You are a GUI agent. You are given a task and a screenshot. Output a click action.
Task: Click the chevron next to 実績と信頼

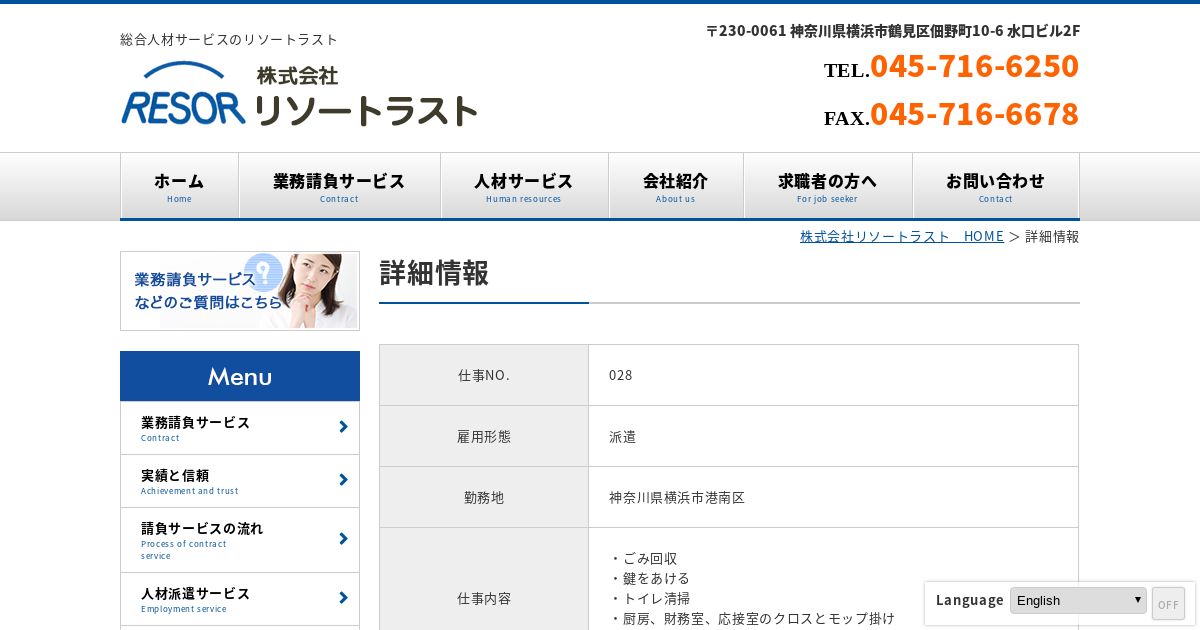343,480
